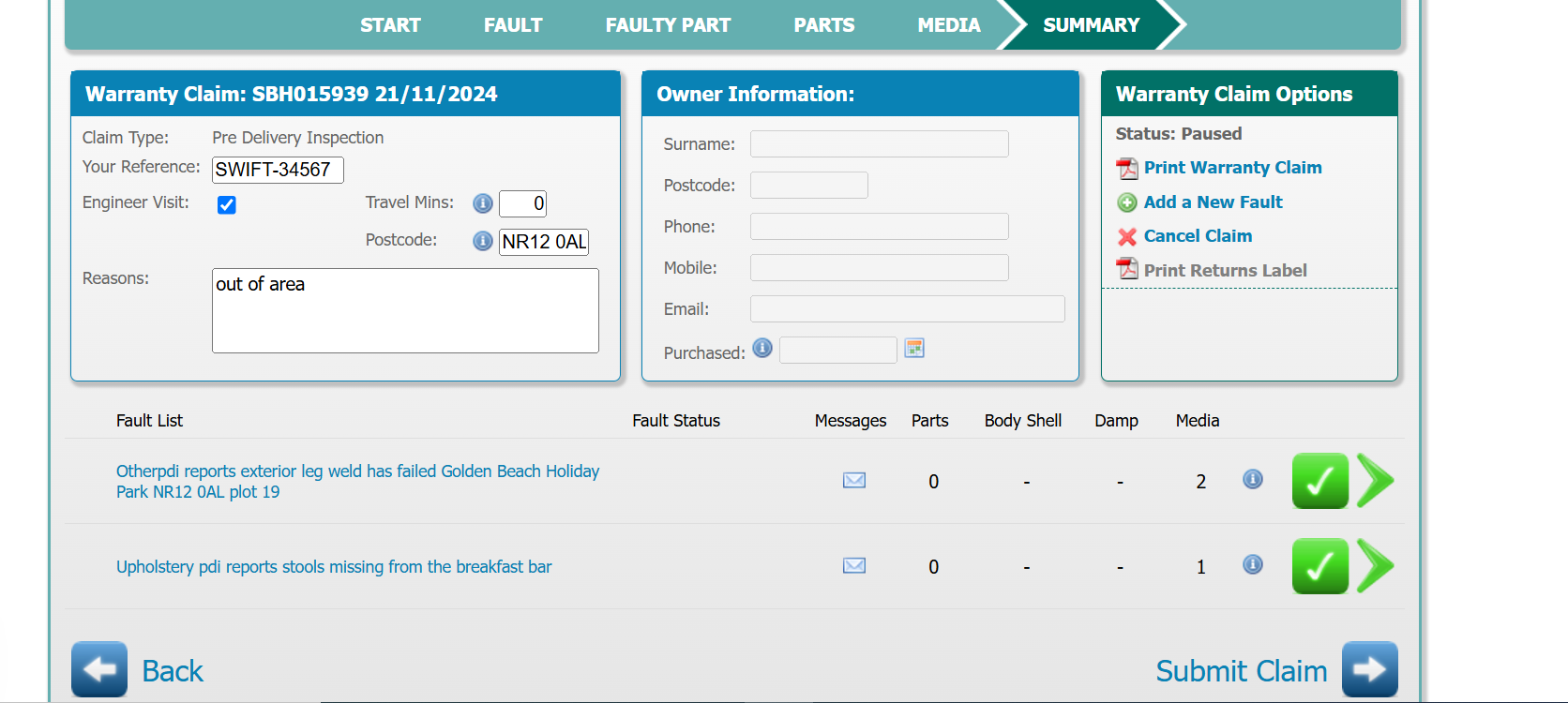This screenshot has height=703, width=1568.
Task: Click media count 2 for exterior leg weld fault
Action: coord(1201,482)
